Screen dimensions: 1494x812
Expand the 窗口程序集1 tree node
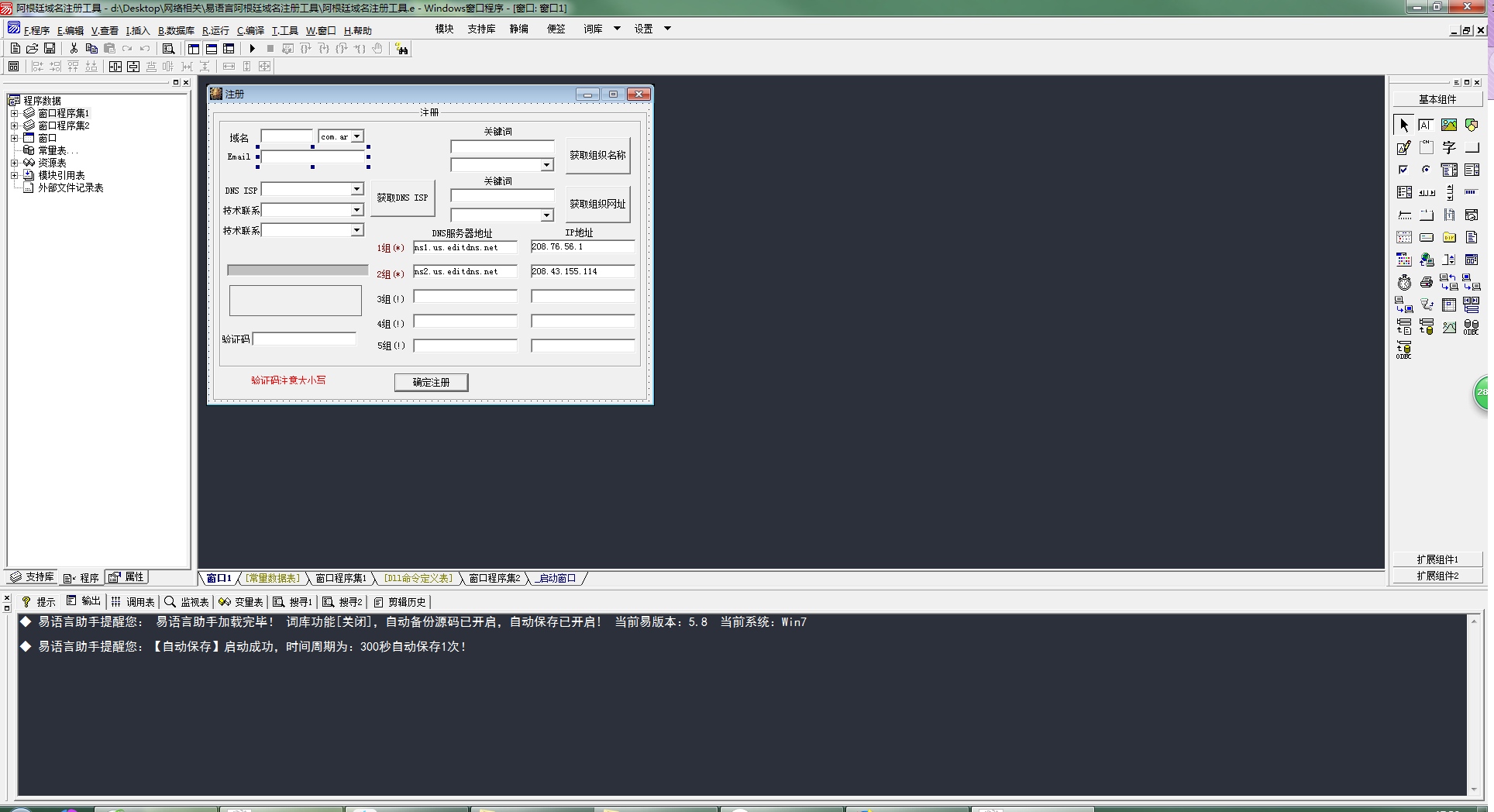(x=14, y=113)
